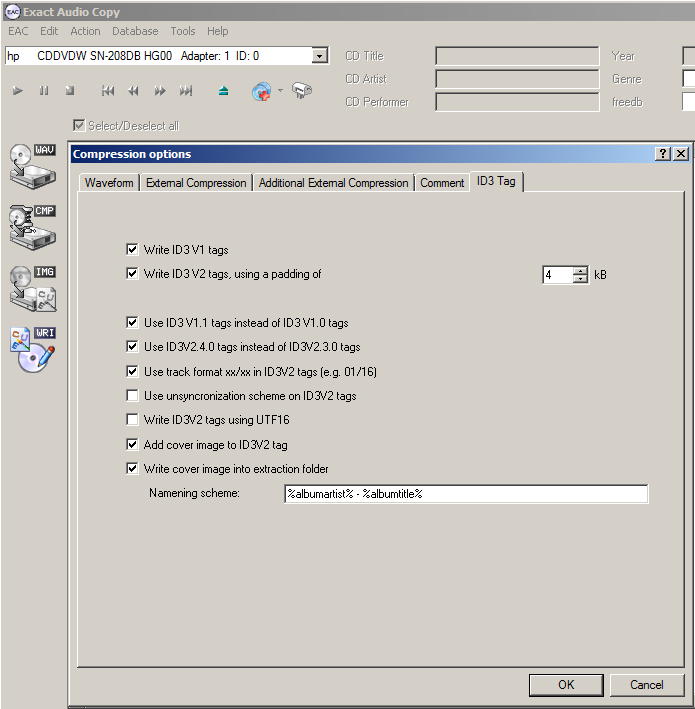Open the Tools menu
The height and width of the screenshot is (709, 695).
(183, 31)
